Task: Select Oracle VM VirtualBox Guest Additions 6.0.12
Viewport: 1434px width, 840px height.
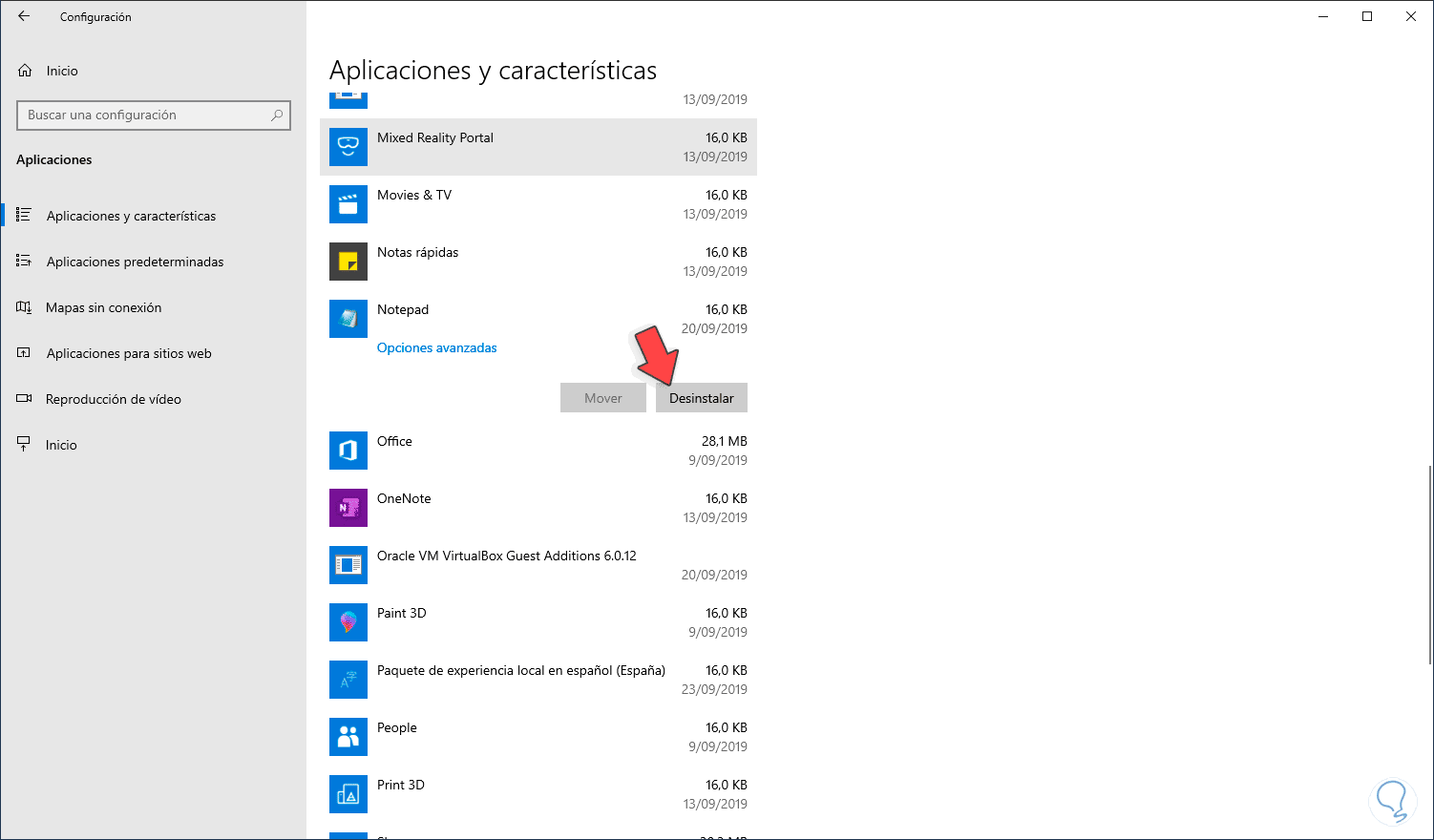Action: coord(538,565)
